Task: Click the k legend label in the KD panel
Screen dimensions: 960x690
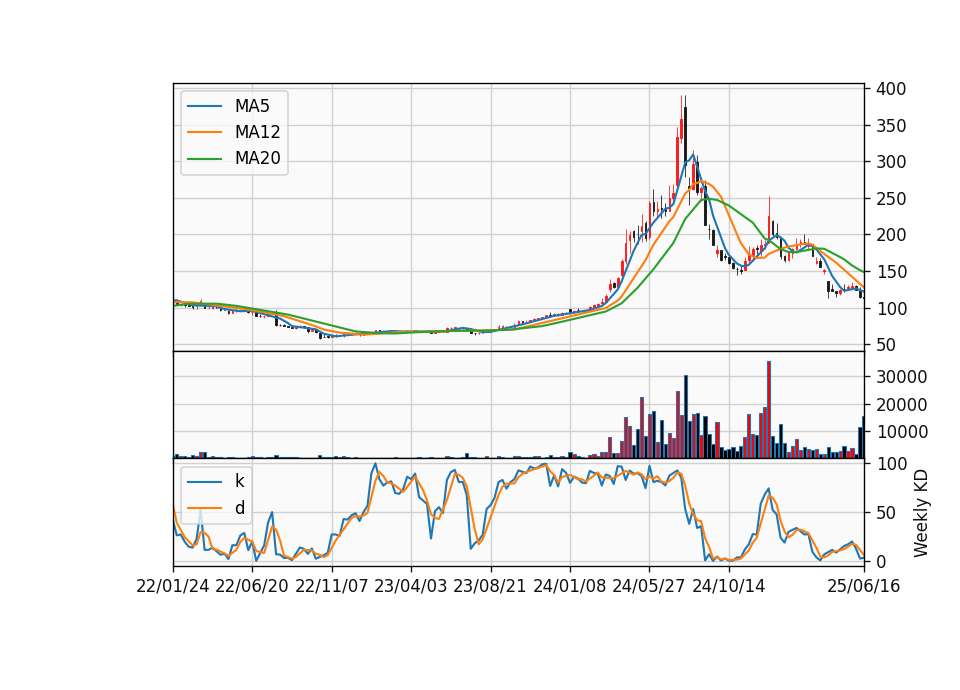Action: click(239, 481)
